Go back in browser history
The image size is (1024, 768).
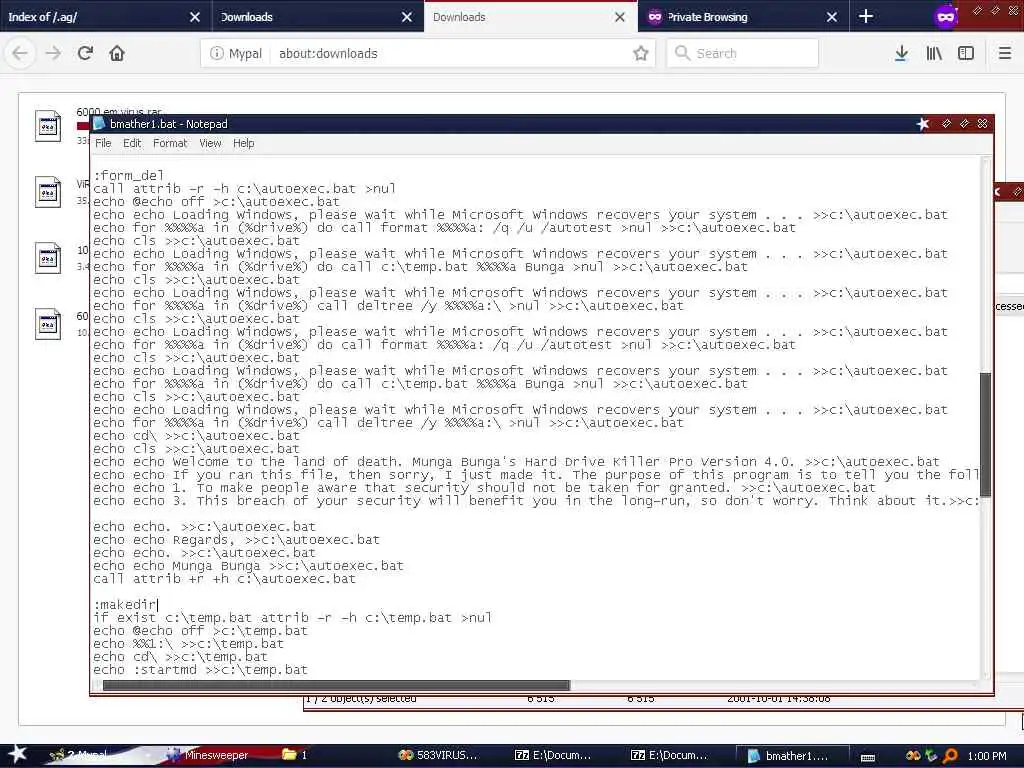pos(20,53)
